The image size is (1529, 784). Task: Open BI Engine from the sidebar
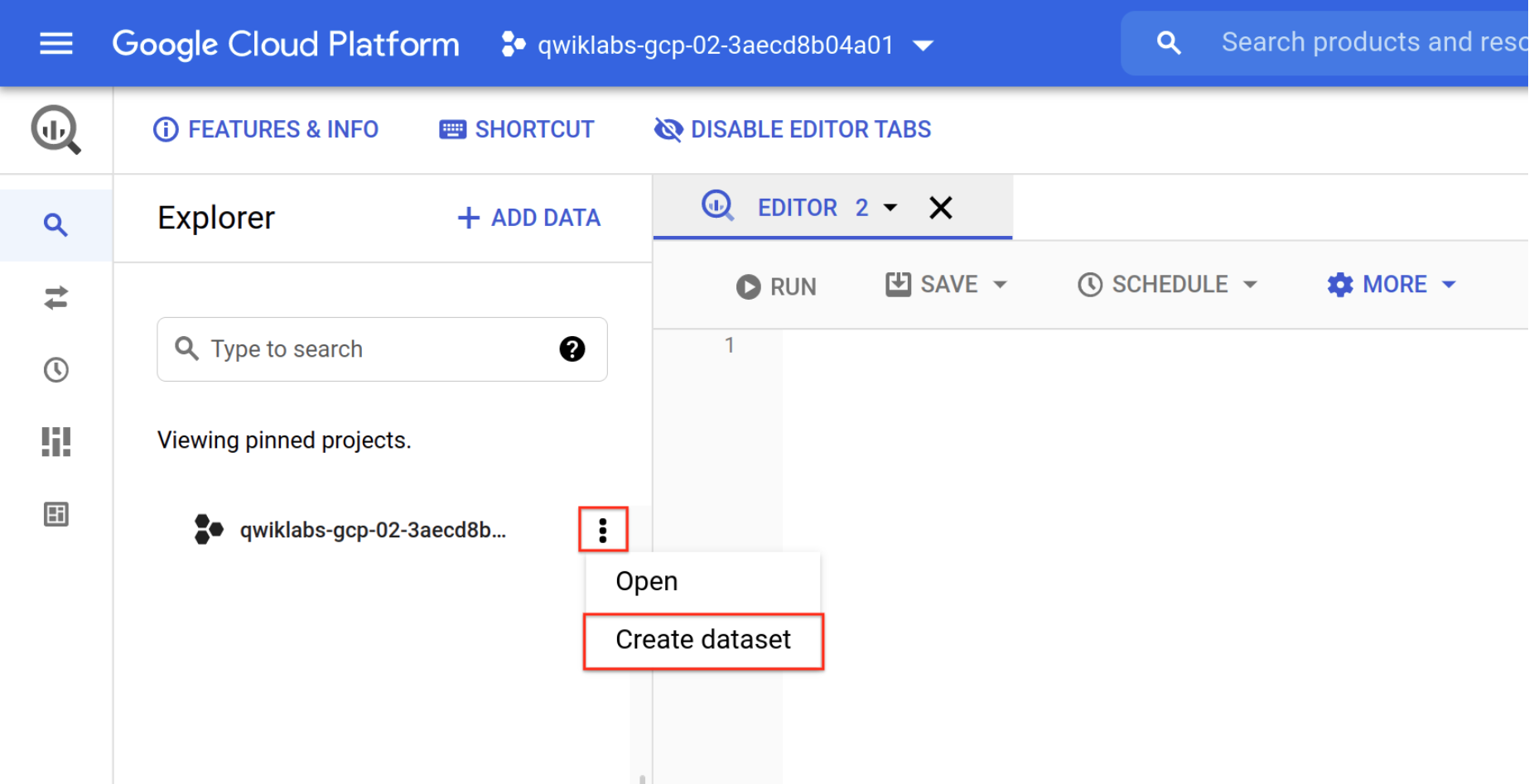pyautogui.click(x=55, y=514)
